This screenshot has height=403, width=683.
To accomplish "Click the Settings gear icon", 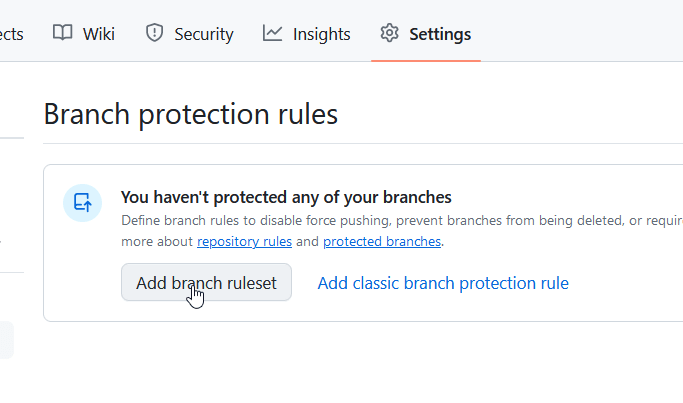I will (389, 33).
